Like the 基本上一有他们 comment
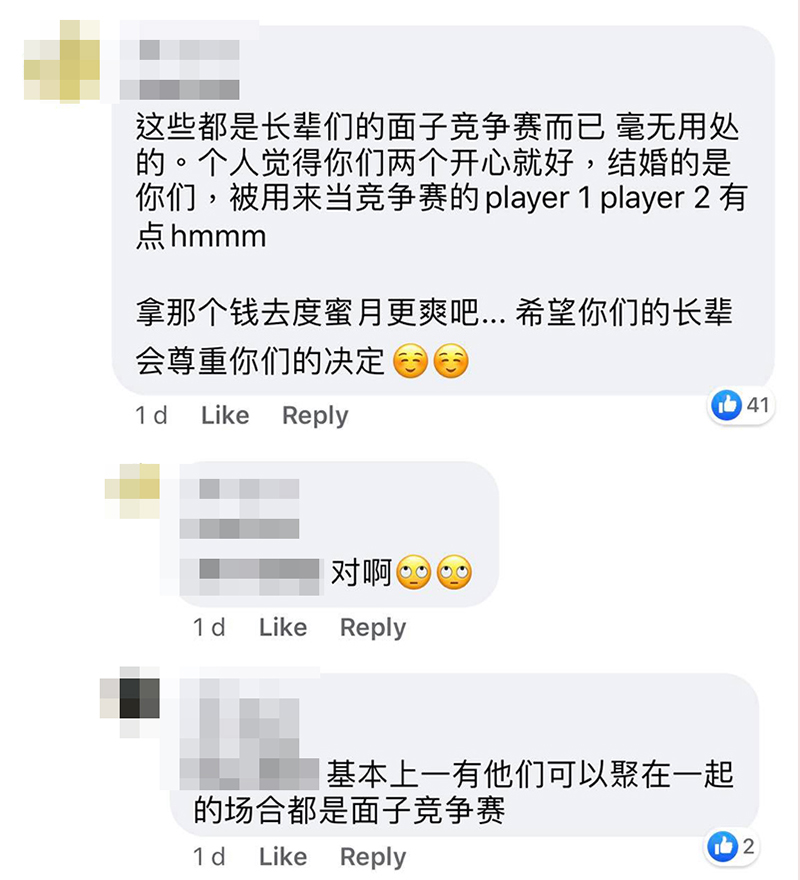 coord(283,857)
